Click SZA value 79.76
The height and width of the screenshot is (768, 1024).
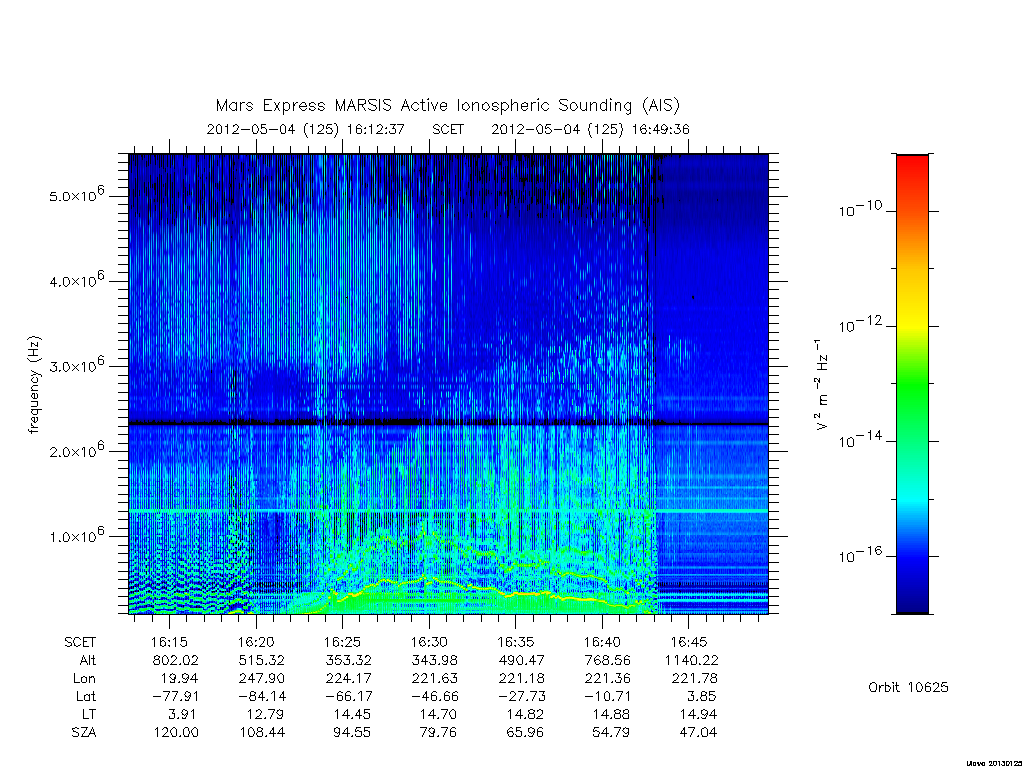pyautogui.click(x=438, y=732)
